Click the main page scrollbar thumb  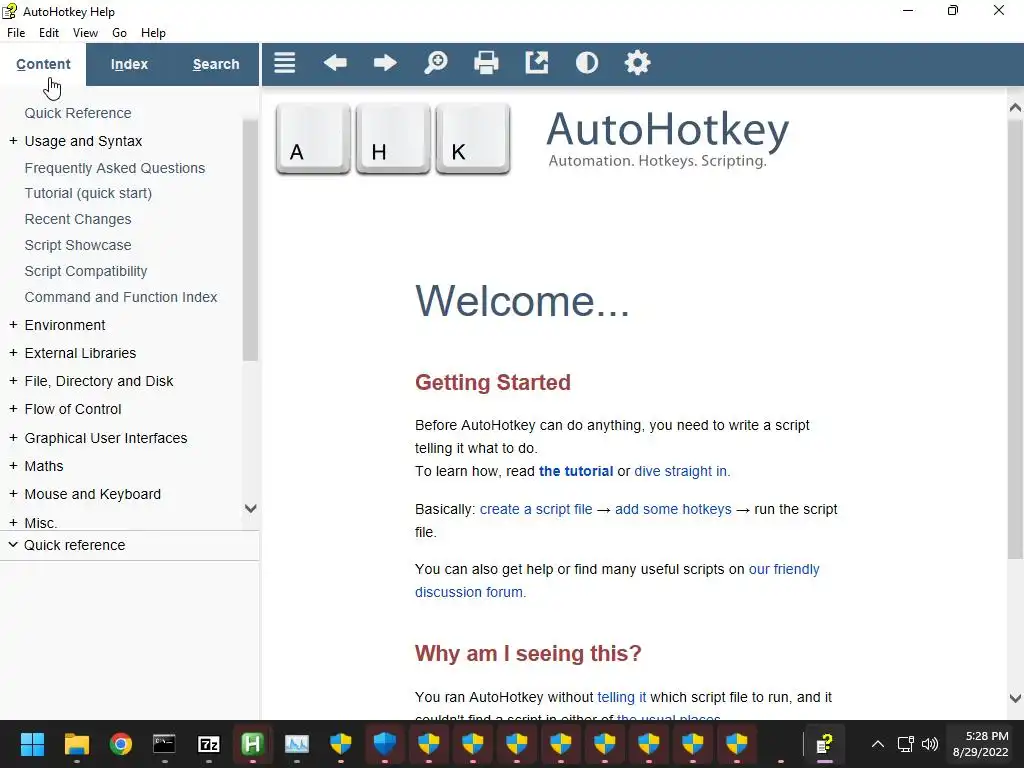click(1016, 338)
